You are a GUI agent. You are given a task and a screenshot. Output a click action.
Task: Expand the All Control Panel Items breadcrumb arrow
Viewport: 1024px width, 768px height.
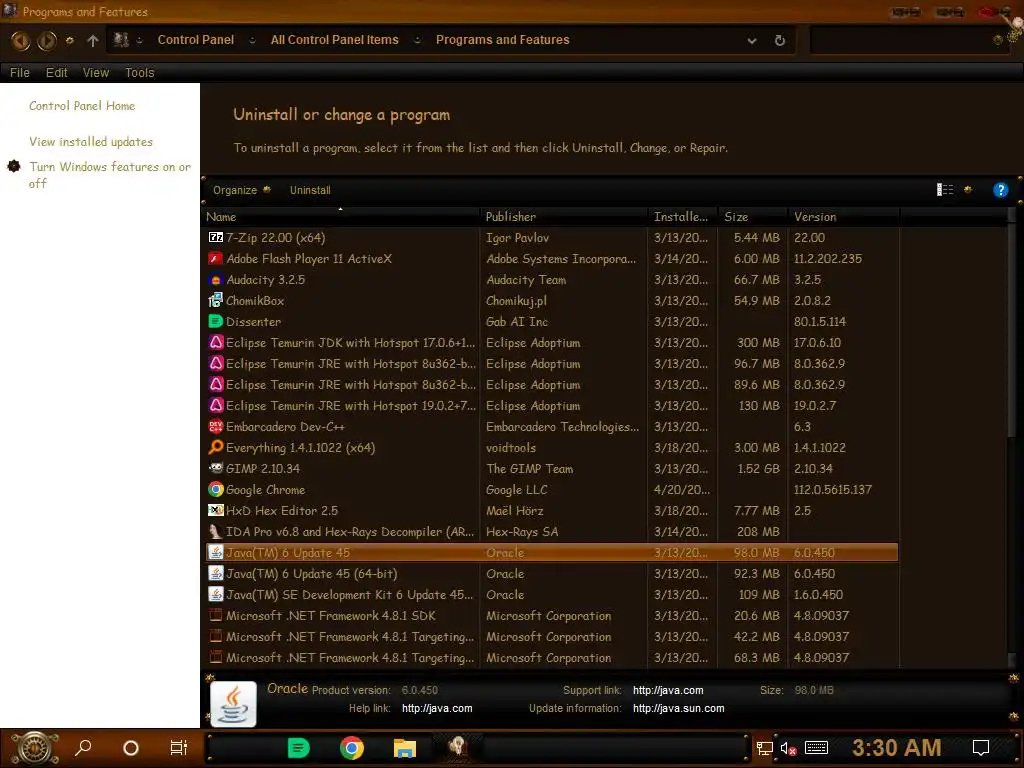(417, 40)
